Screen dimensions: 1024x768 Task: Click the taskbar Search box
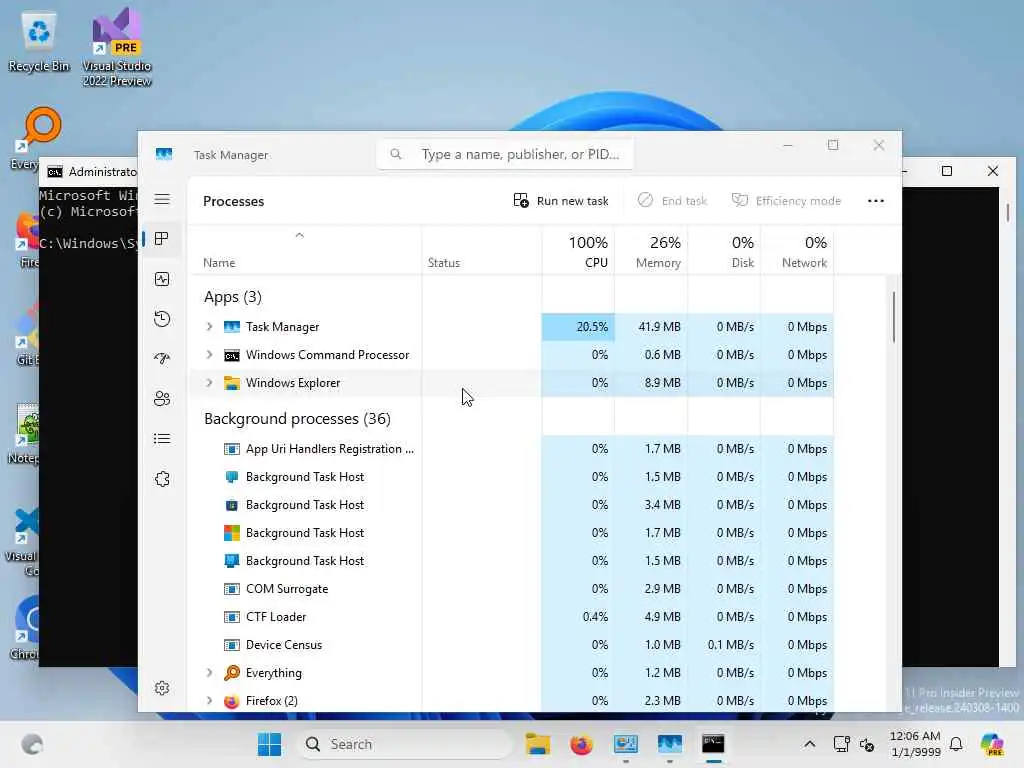pos(403,744)
